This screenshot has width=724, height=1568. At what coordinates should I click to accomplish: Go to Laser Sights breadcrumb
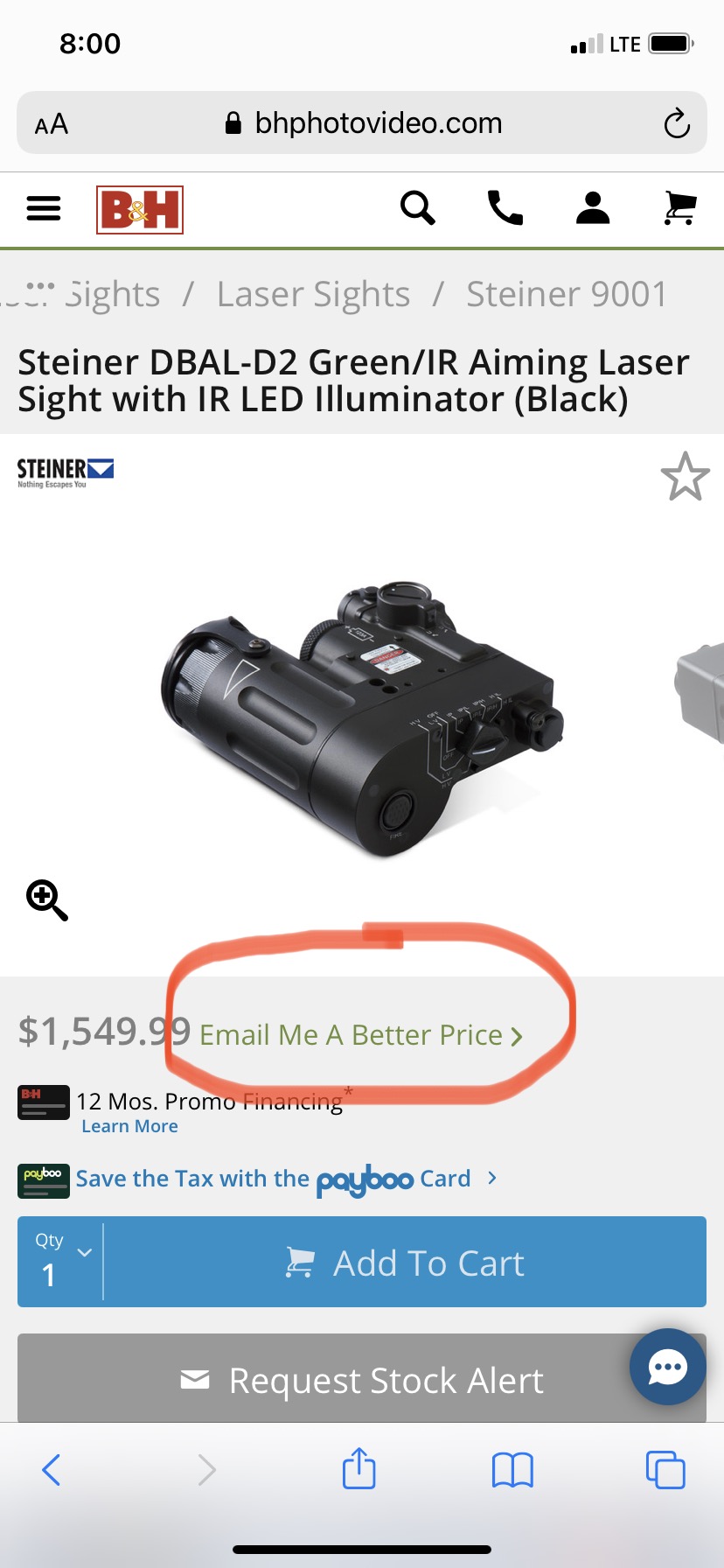313,294
